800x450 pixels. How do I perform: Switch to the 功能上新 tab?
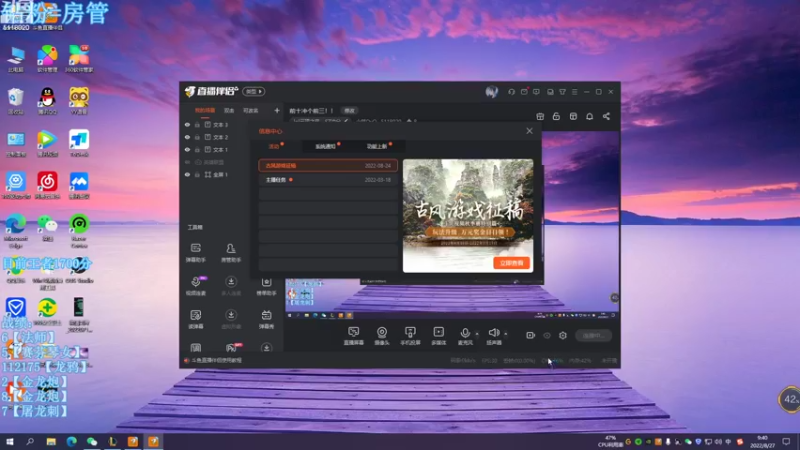(x=377, y=146)
